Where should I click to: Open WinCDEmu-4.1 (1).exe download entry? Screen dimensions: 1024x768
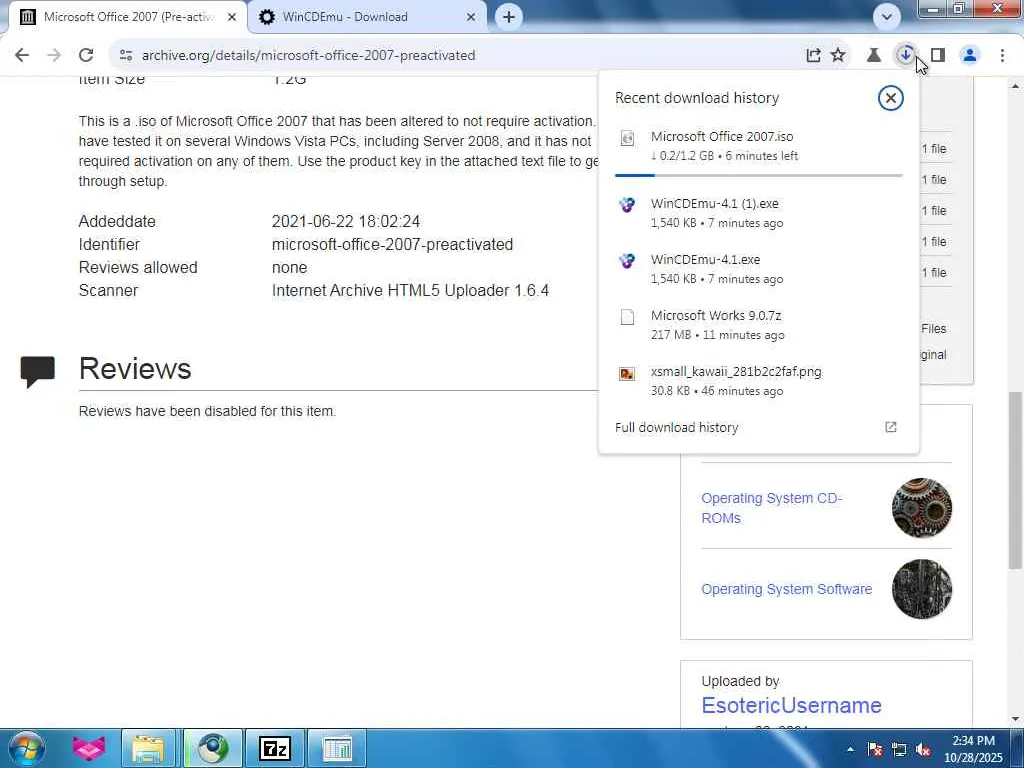pos(758,213)
